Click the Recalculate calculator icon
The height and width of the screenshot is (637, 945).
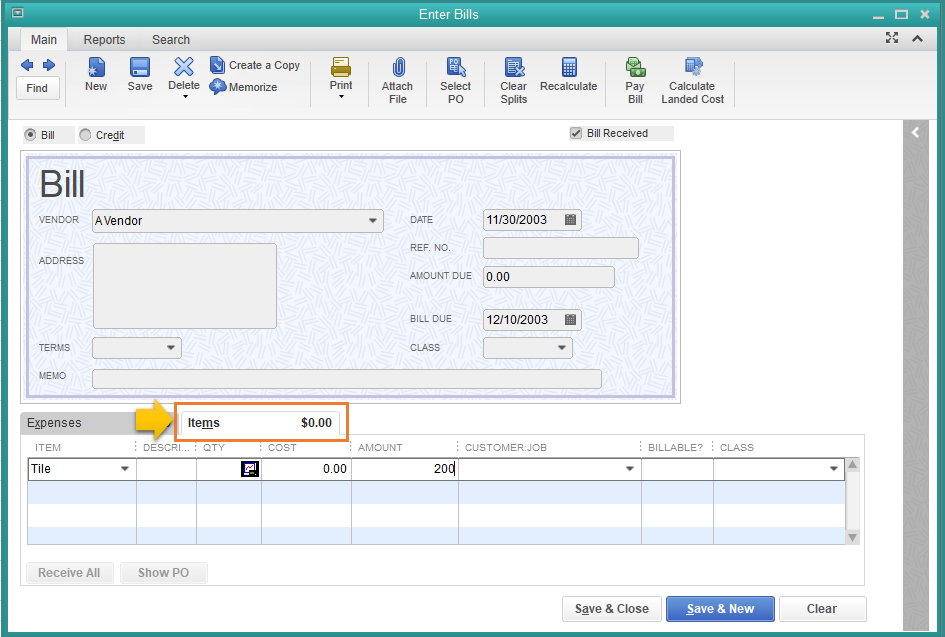pyautogui.click(x=569, y=67)
